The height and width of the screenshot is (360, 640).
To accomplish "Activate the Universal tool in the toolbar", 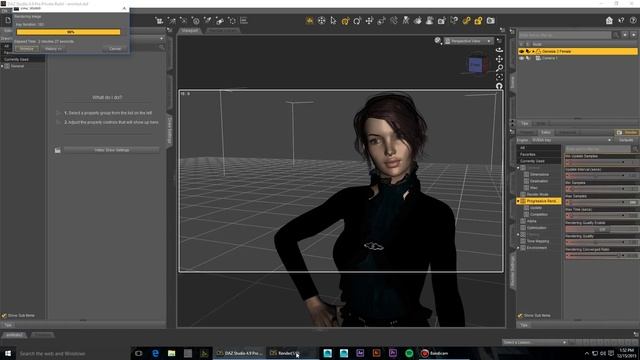I will click(x=345, y=20).
